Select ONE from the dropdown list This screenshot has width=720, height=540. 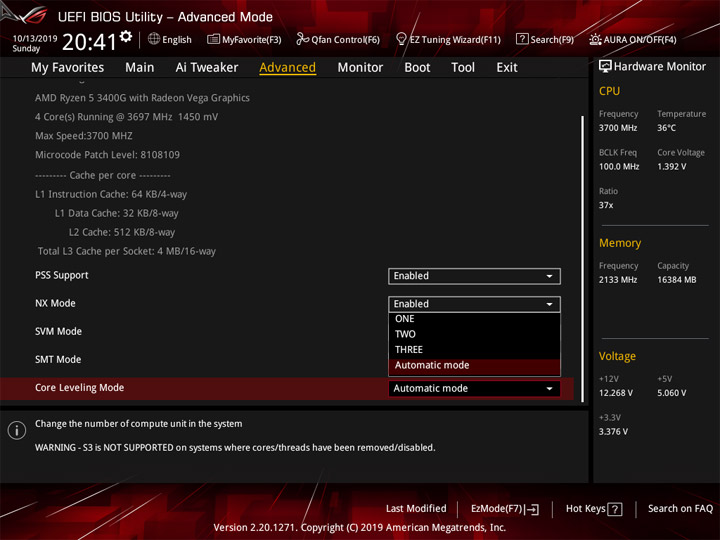[x=474, y=319]
